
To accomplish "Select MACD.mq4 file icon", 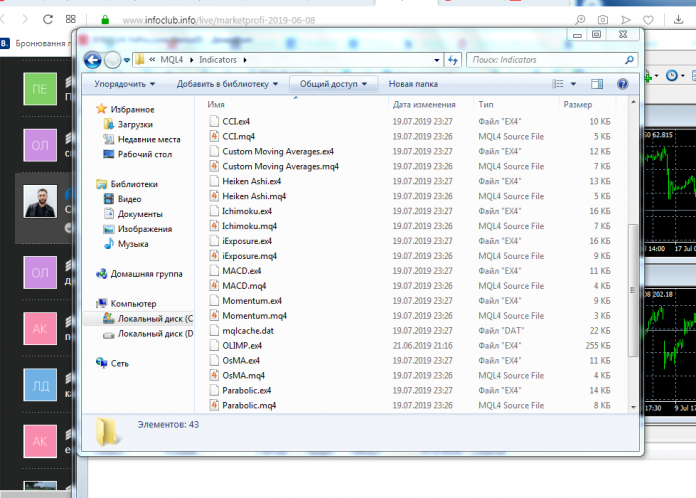I will point(214,286).
